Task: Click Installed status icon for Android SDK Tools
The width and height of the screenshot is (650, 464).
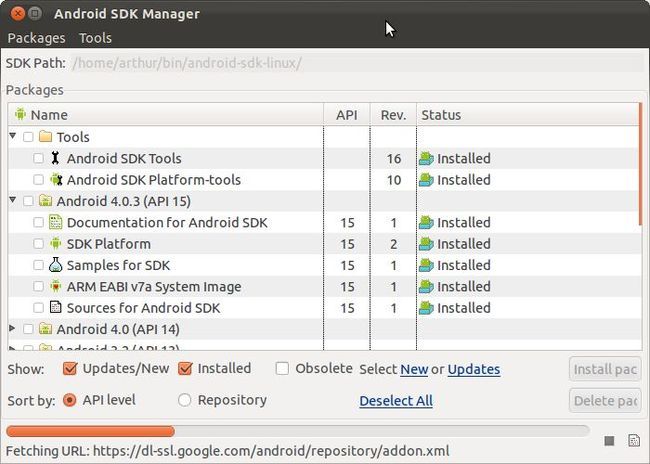Action: 426,158
